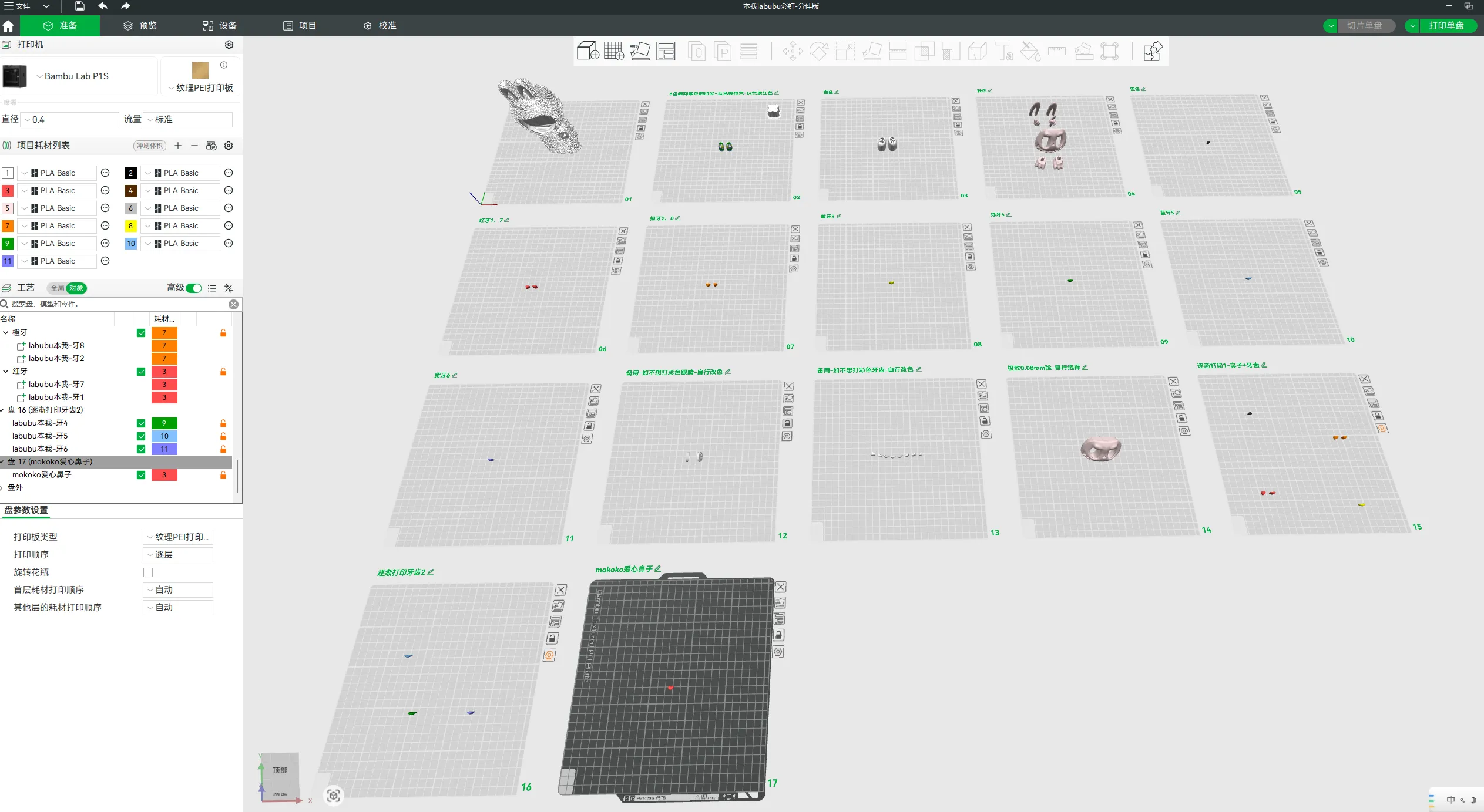Viewport: 1484px width, 812px height.
Task: Click the add filament plus icon
Action: (x=178, y=146)
